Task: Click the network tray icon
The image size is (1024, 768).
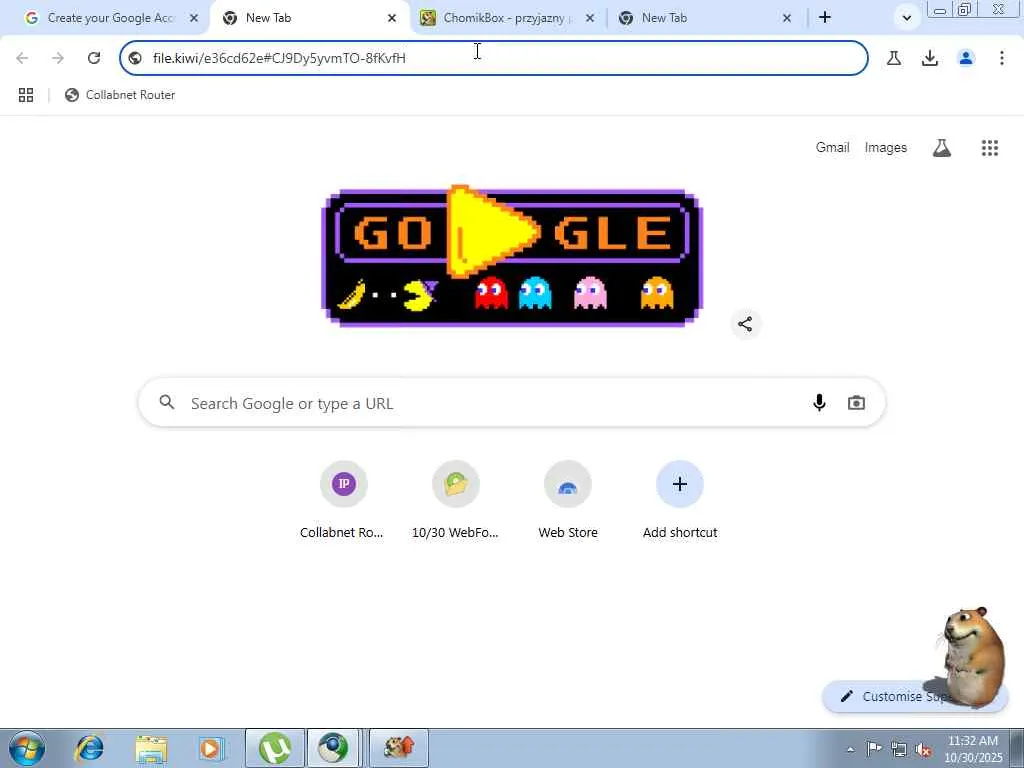Action: coord(899,749)
